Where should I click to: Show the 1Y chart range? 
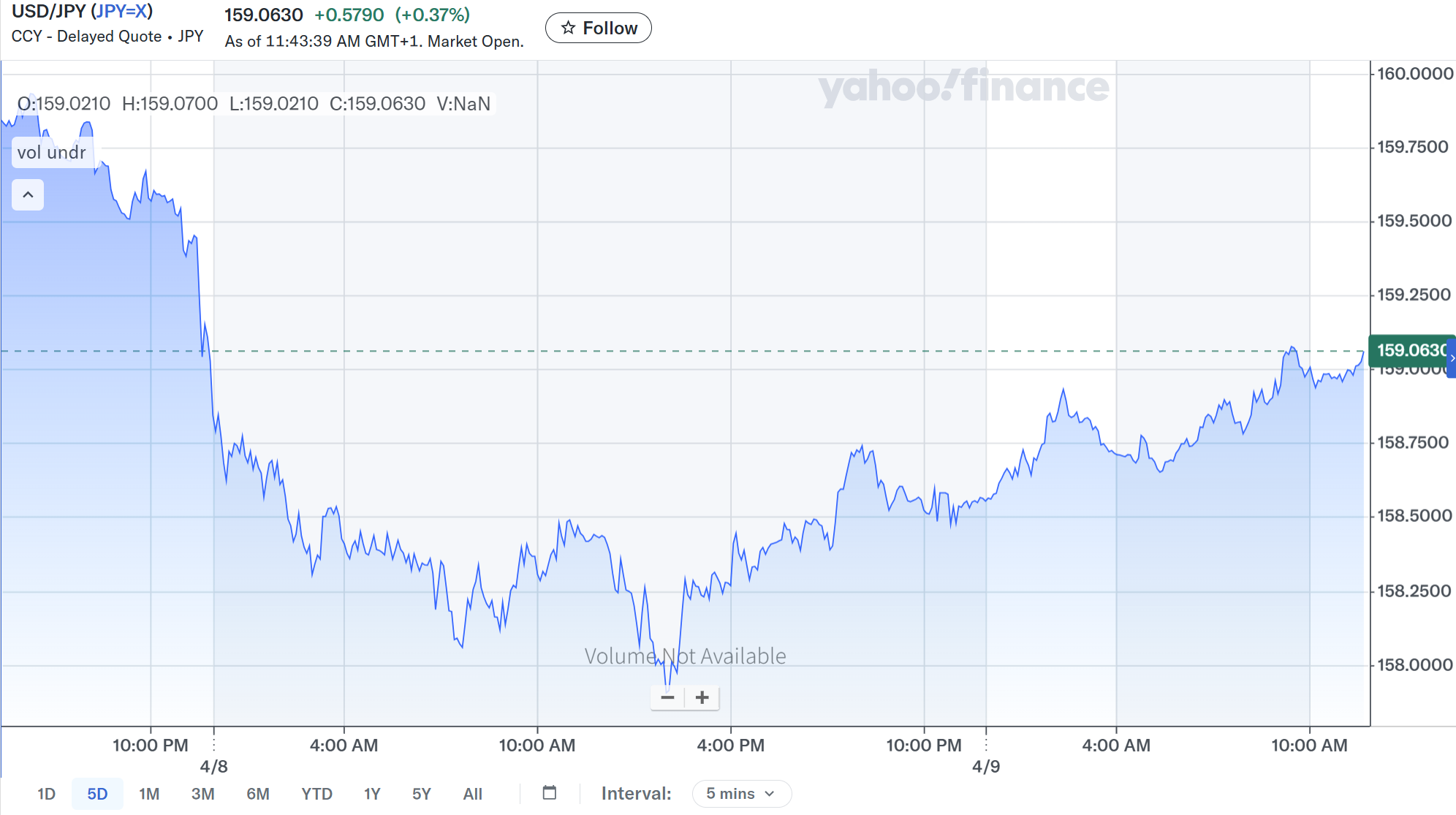(x=372, y=794)
